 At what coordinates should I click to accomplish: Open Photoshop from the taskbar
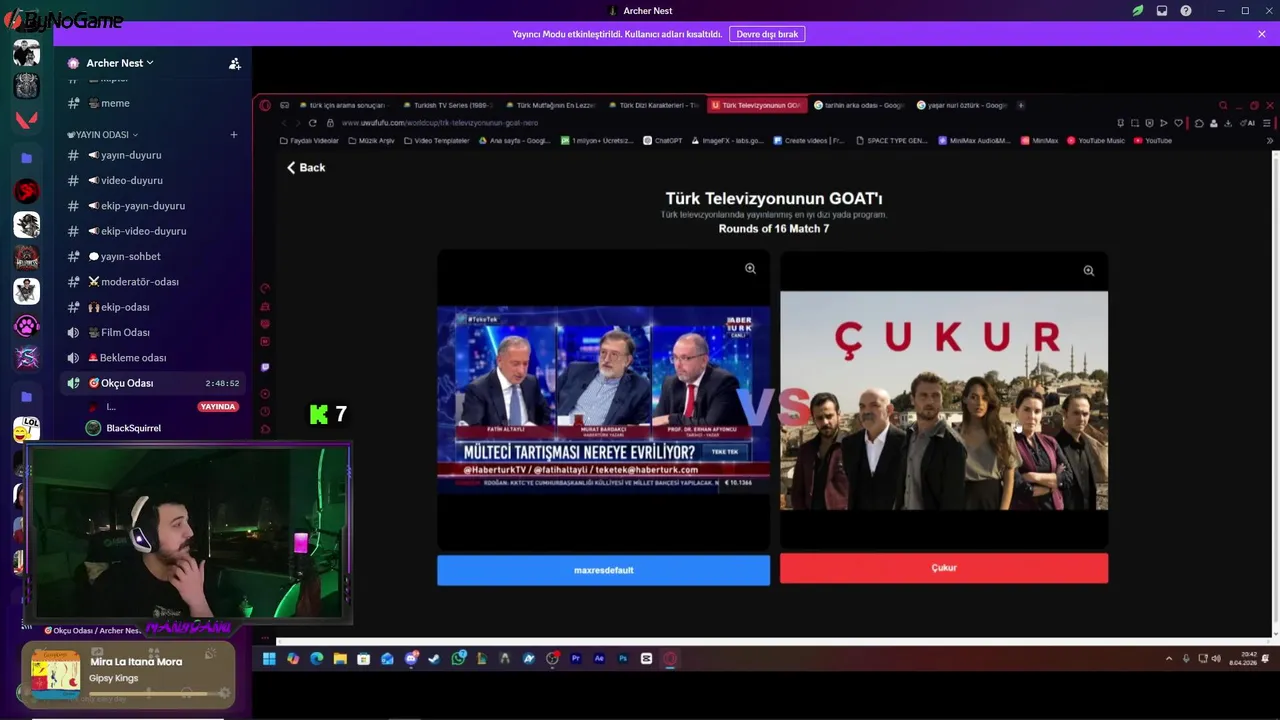[623, 659]
